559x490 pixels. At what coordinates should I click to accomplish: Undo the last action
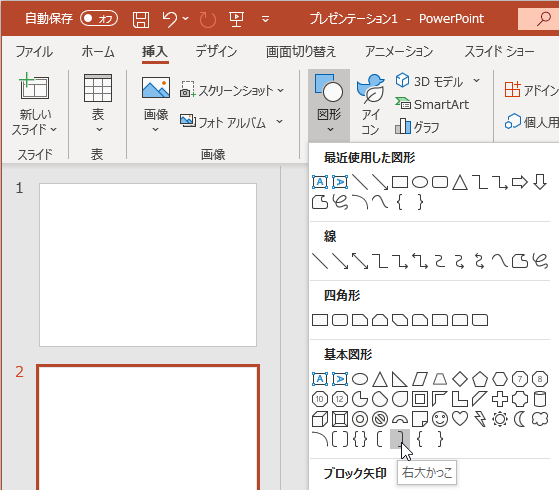click(169, 19)
